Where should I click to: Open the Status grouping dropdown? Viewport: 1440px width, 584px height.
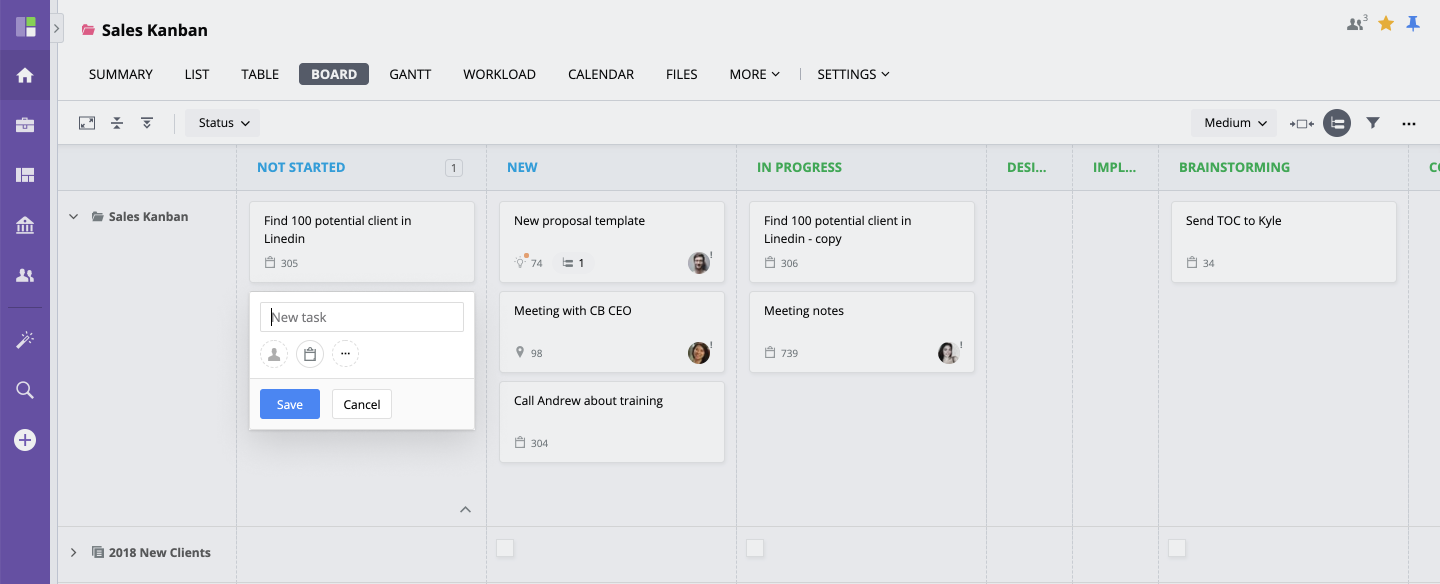click(x=223, y=123)
